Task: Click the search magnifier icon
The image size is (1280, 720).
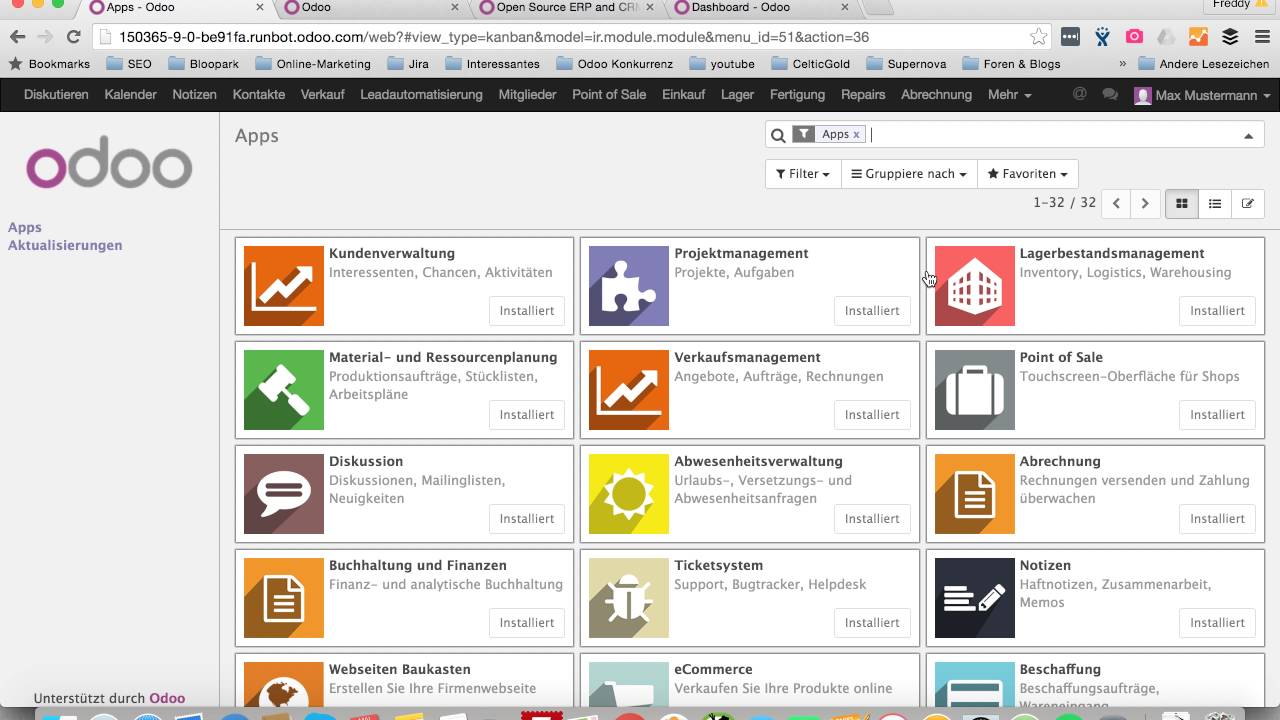Action: (778, 135)
